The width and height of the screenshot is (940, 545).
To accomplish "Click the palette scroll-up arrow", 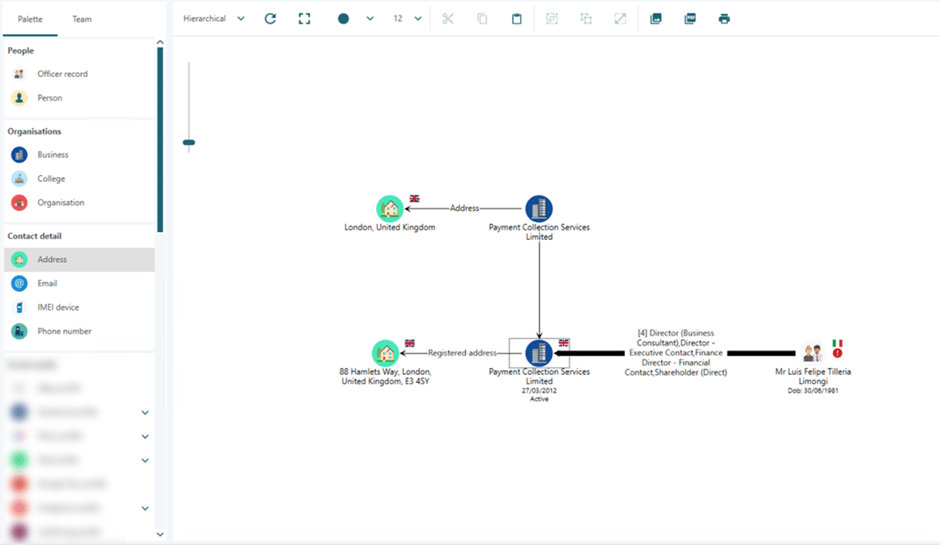I will 160,42.
